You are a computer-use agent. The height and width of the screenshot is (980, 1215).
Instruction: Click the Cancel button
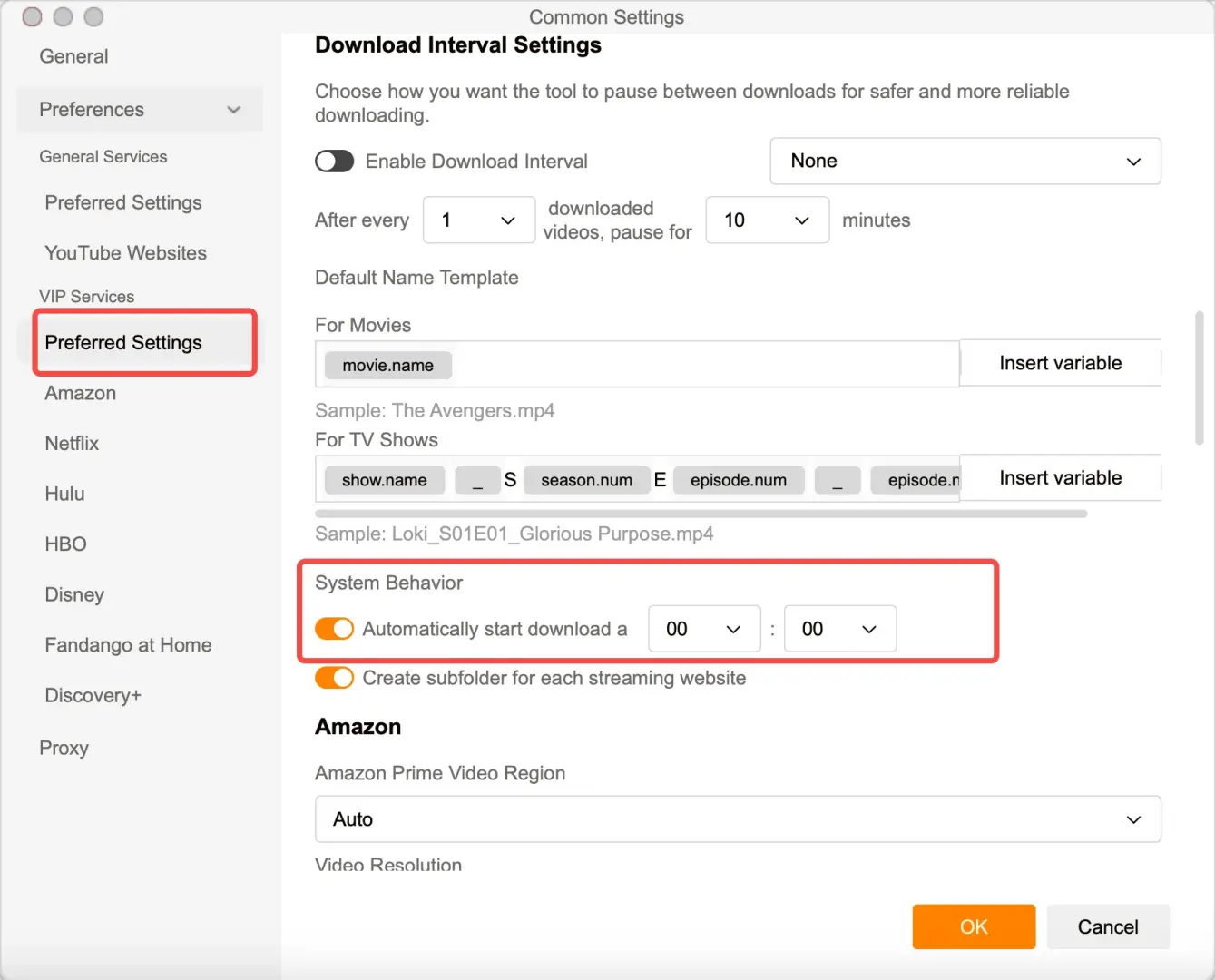click(x=1108, y=926)
